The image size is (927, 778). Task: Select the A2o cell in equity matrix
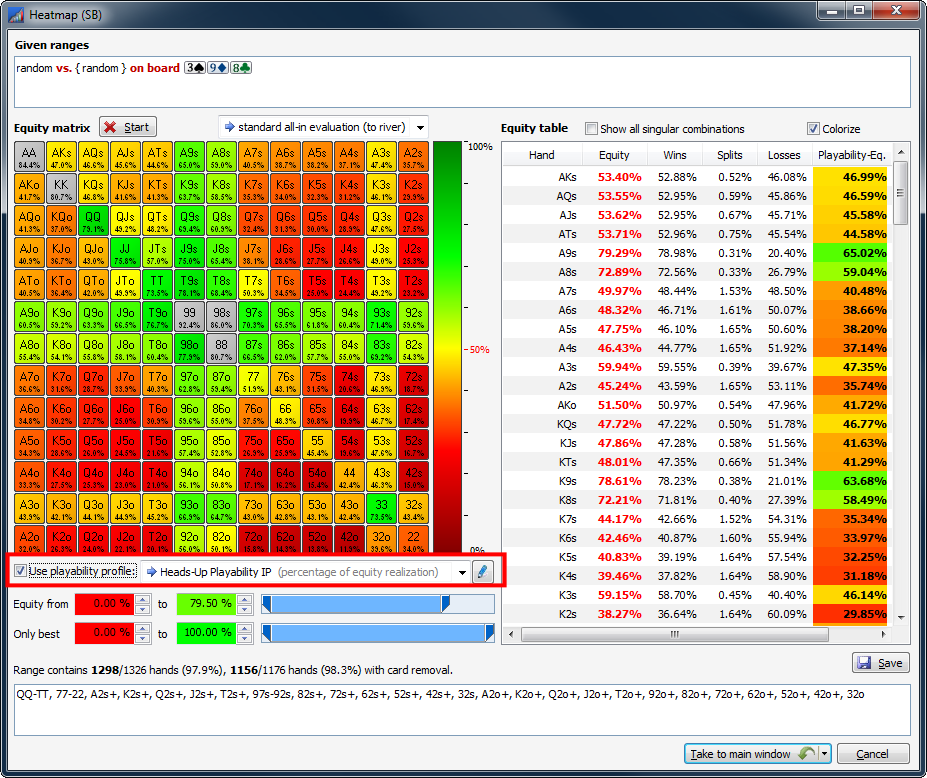30,539
